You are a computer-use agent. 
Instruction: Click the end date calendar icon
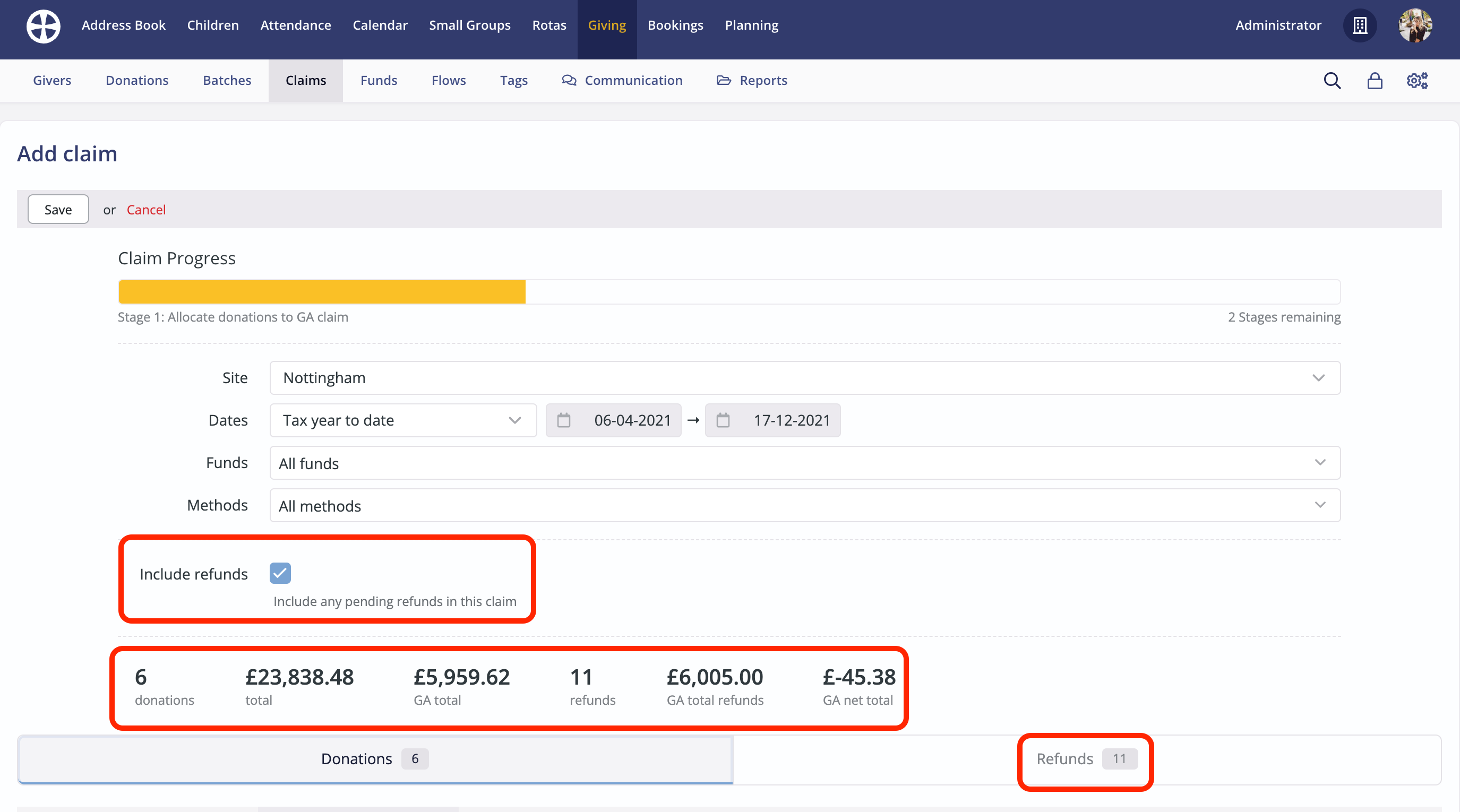coord(723,420)
